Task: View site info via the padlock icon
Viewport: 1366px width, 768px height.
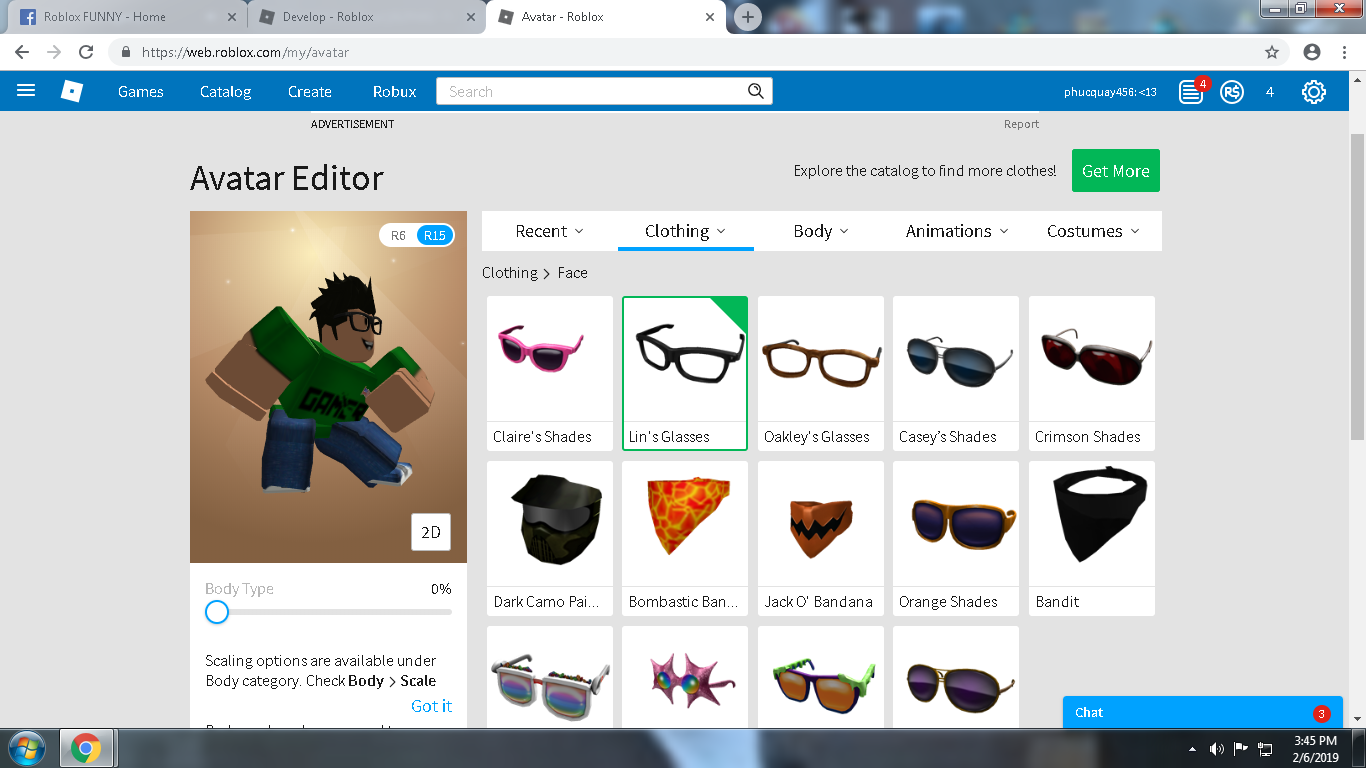Action: pos(126,52)
